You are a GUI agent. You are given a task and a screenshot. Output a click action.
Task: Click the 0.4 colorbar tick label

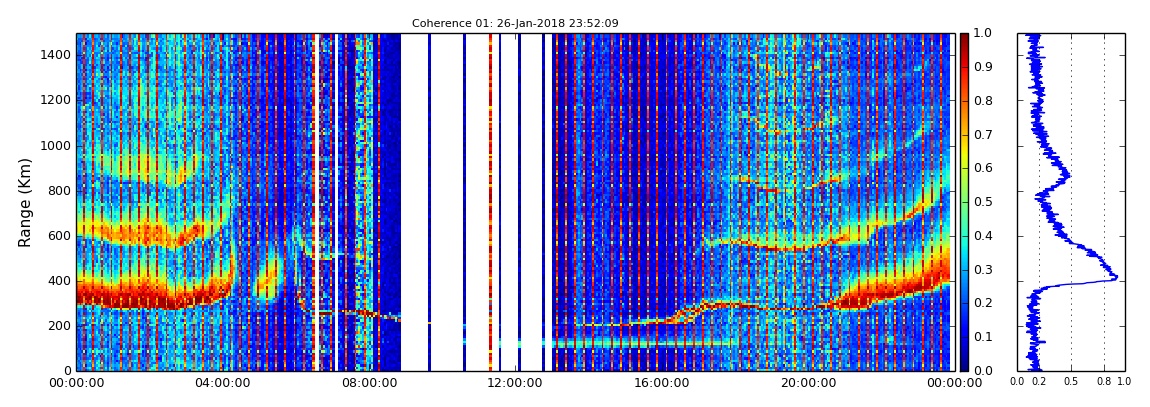pos(981,236)
